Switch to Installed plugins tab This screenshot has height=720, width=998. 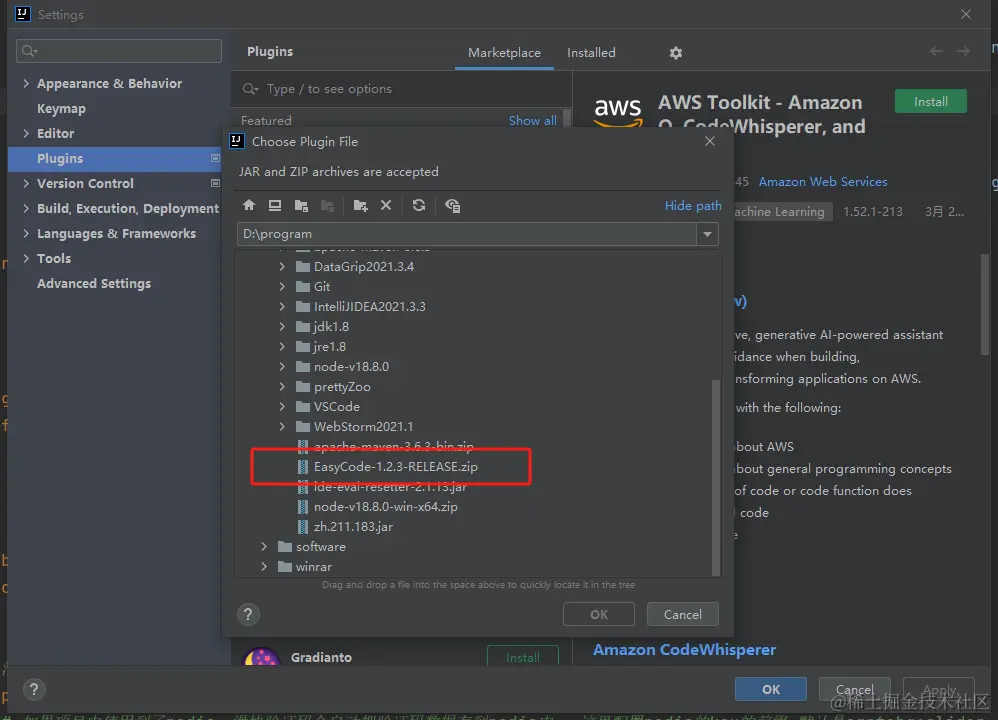(591, 53)
